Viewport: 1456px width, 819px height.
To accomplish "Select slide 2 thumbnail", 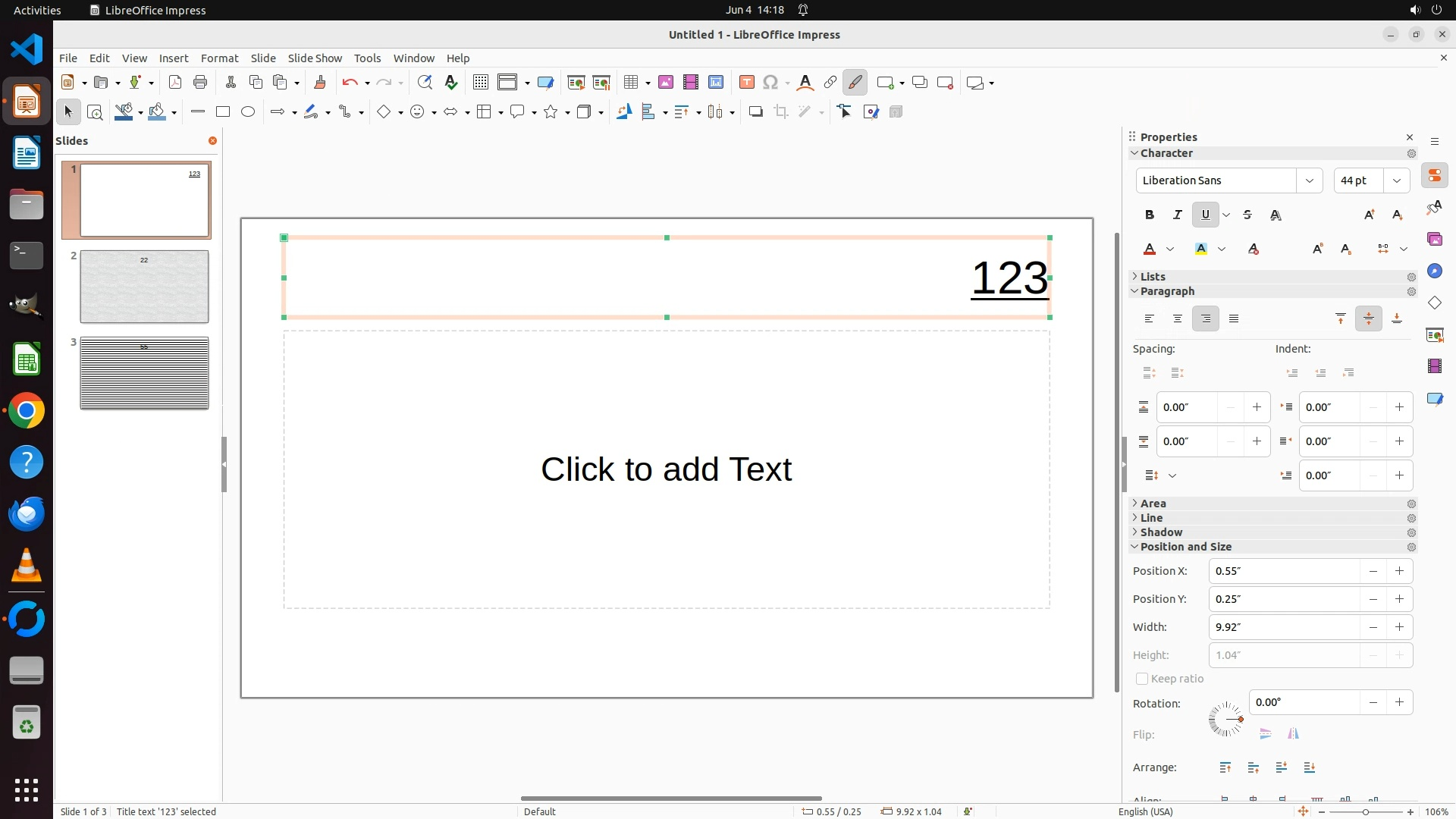I will pyautogui.click(x=144, y=287).
